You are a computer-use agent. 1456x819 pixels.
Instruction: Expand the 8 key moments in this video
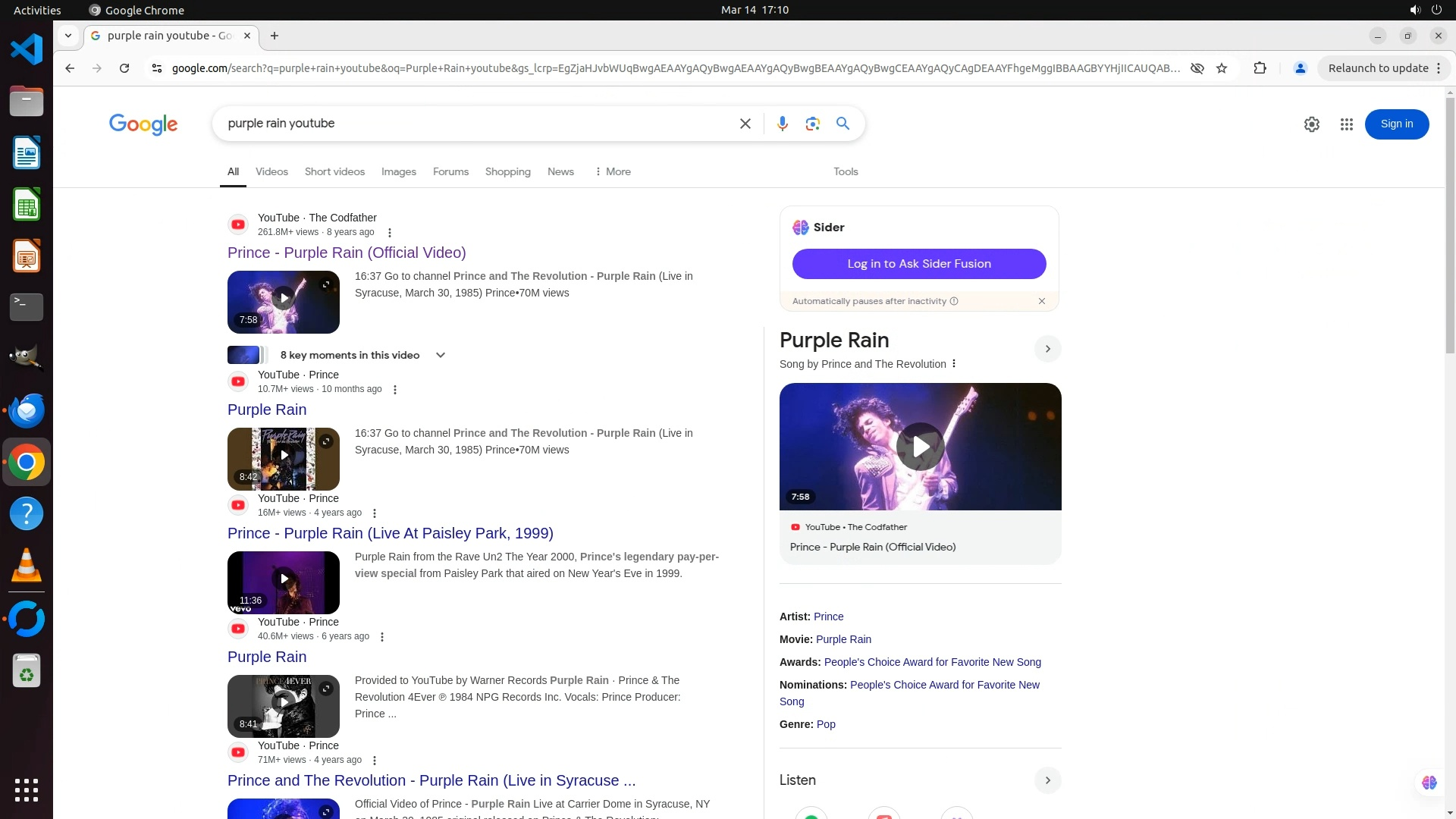click(440, 355)
